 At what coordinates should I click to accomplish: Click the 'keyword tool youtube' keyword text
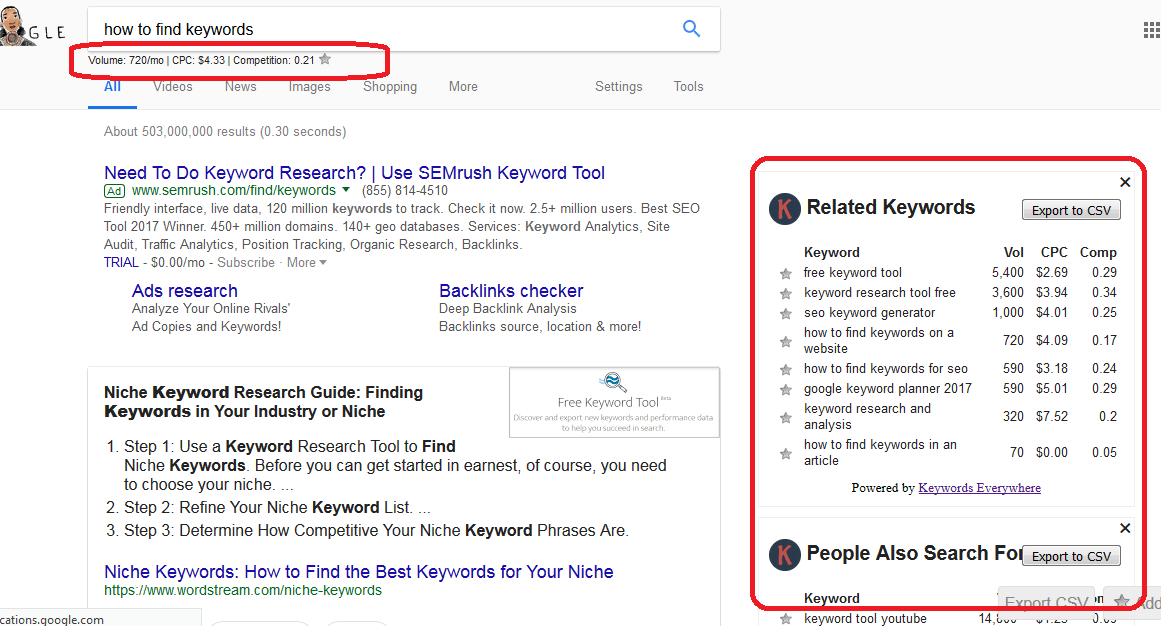pos(865,619)
